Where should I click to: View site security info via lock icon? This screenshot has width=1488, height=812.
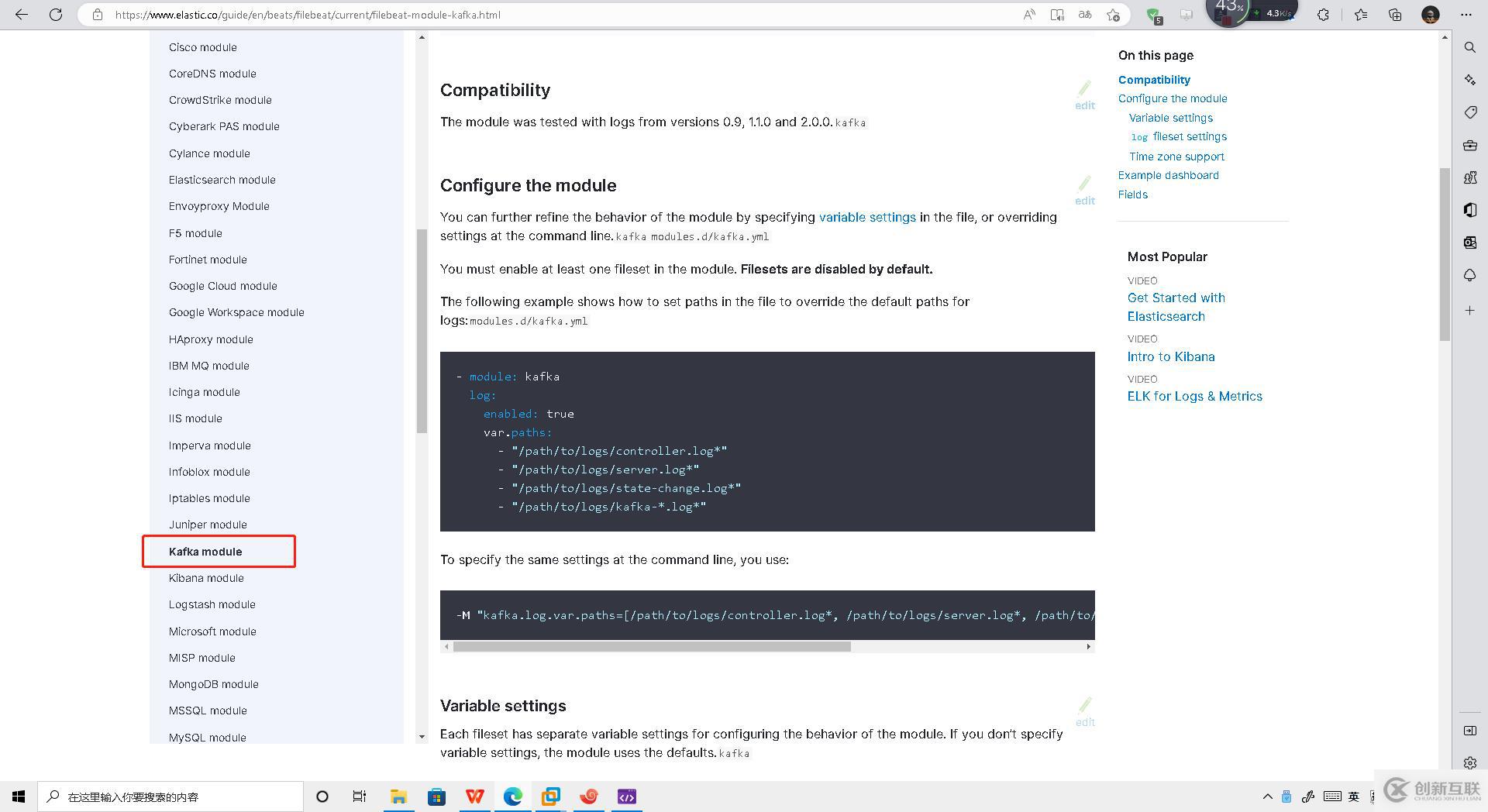pyautogui.click(x=97, y=15)
